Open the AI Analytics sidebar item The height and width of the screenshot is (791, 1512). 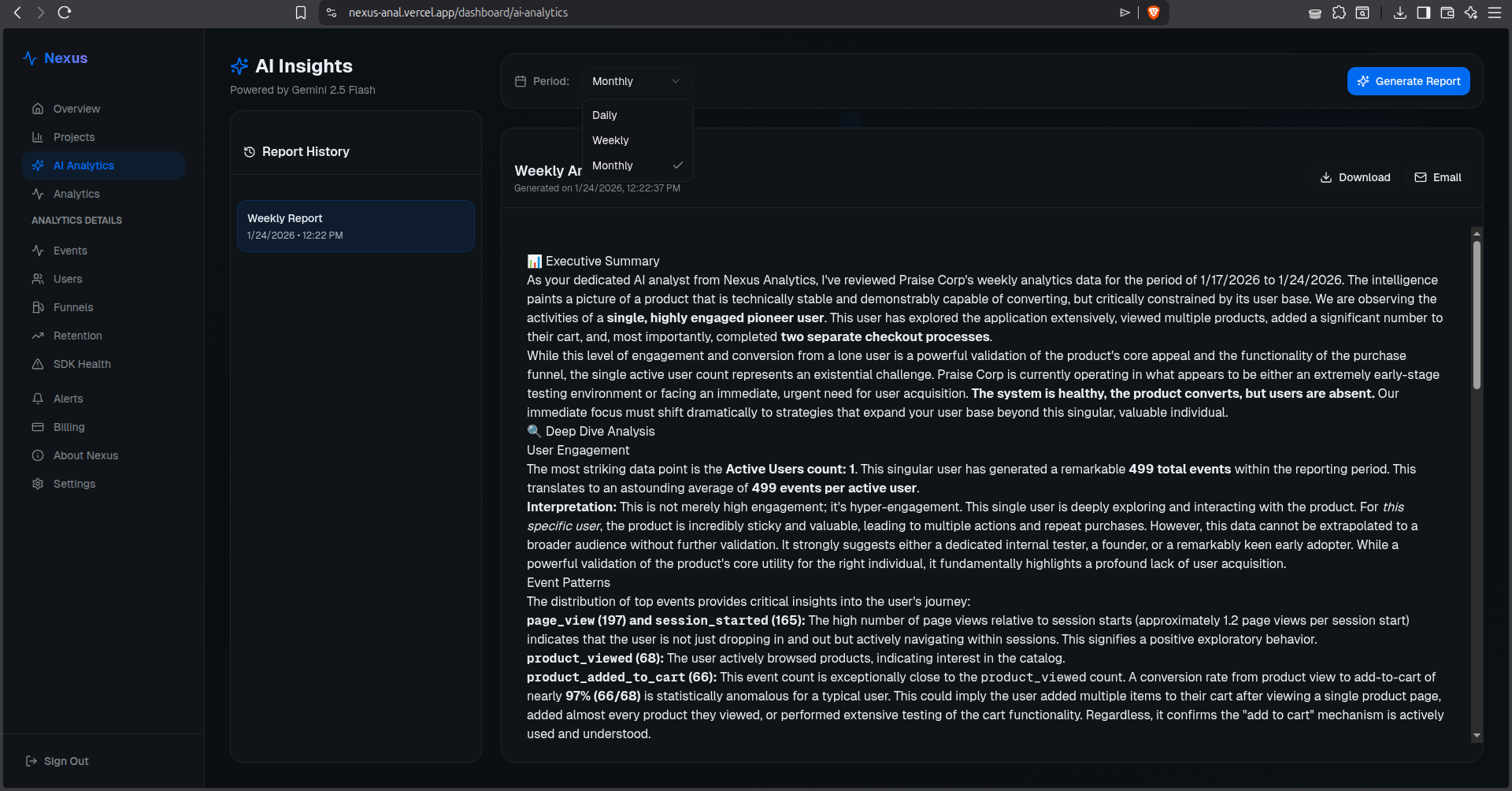104,165
